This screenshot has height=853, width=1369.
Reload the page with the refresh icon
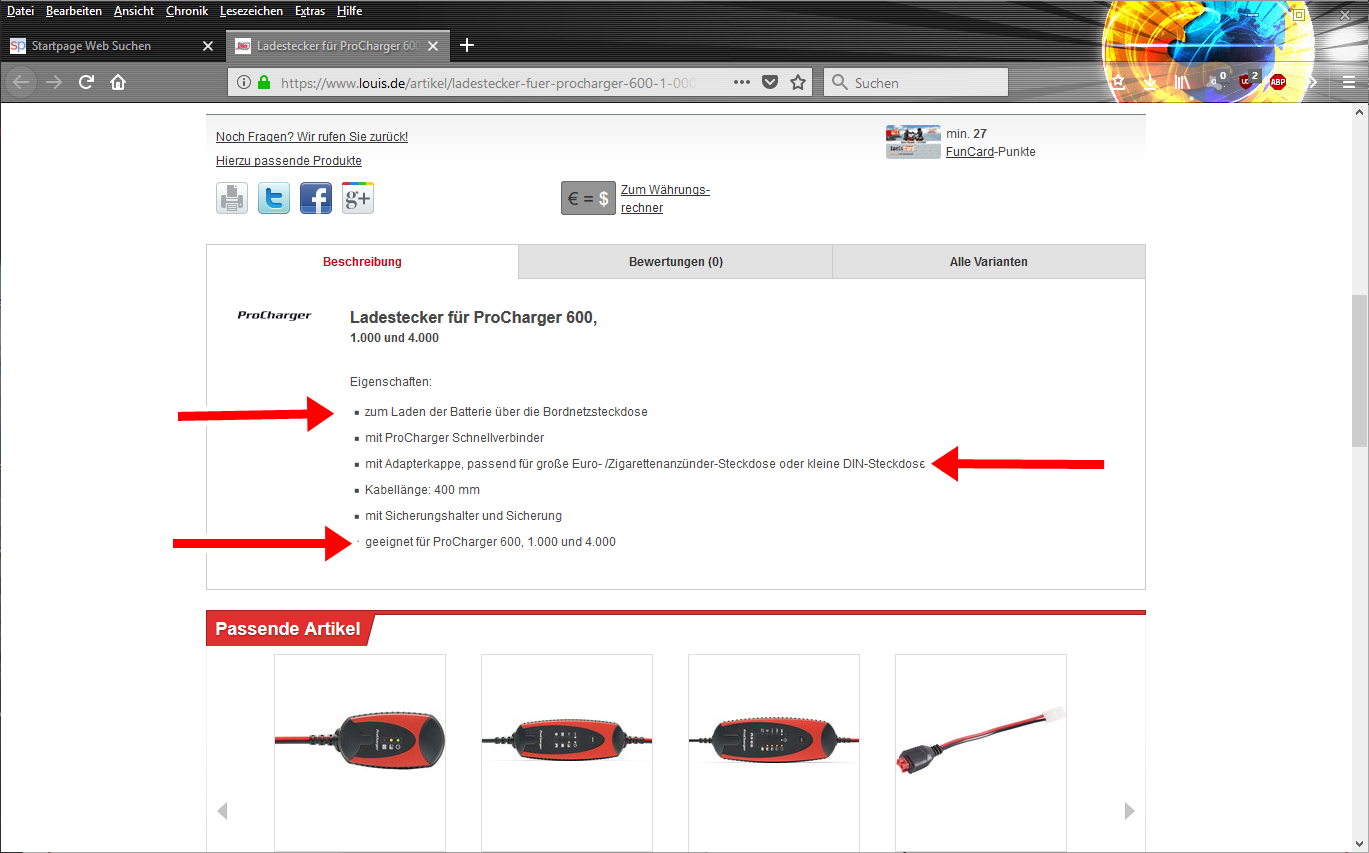86,82
